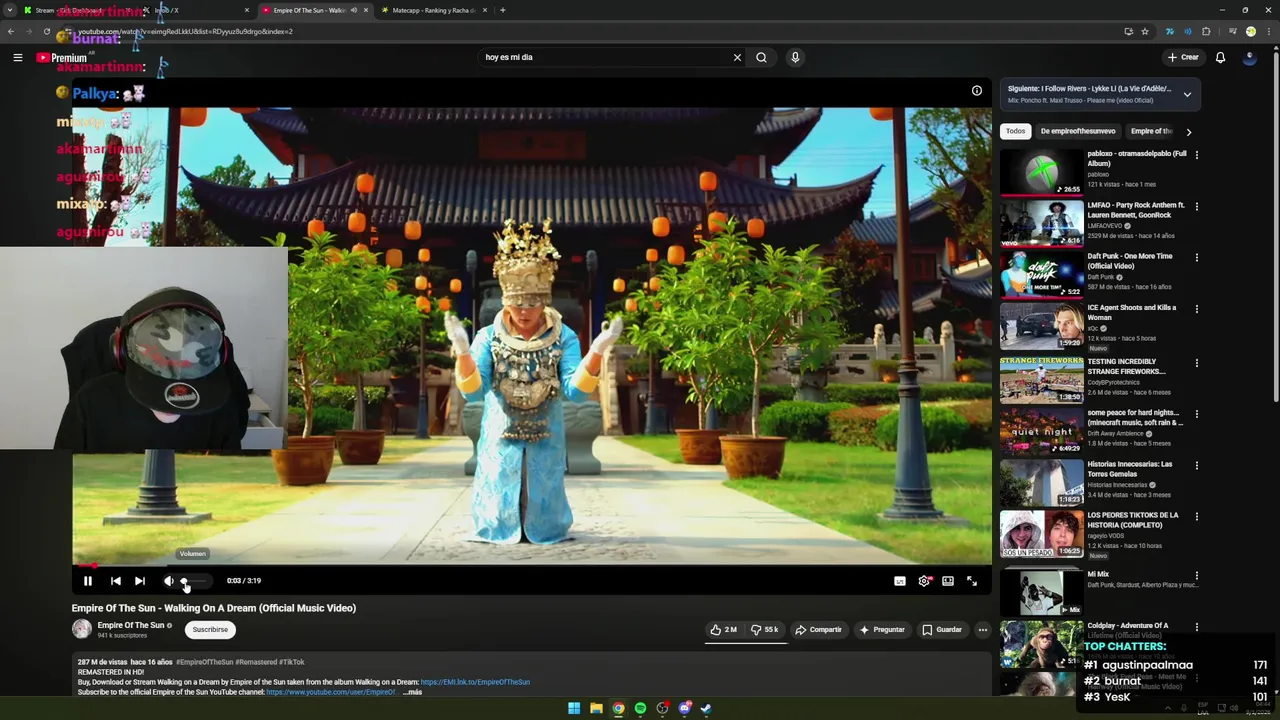Open File Explorer from the taskbar
Image resolution: width=1280 pixels, height=720 pixels.
[x=596, y=708]
